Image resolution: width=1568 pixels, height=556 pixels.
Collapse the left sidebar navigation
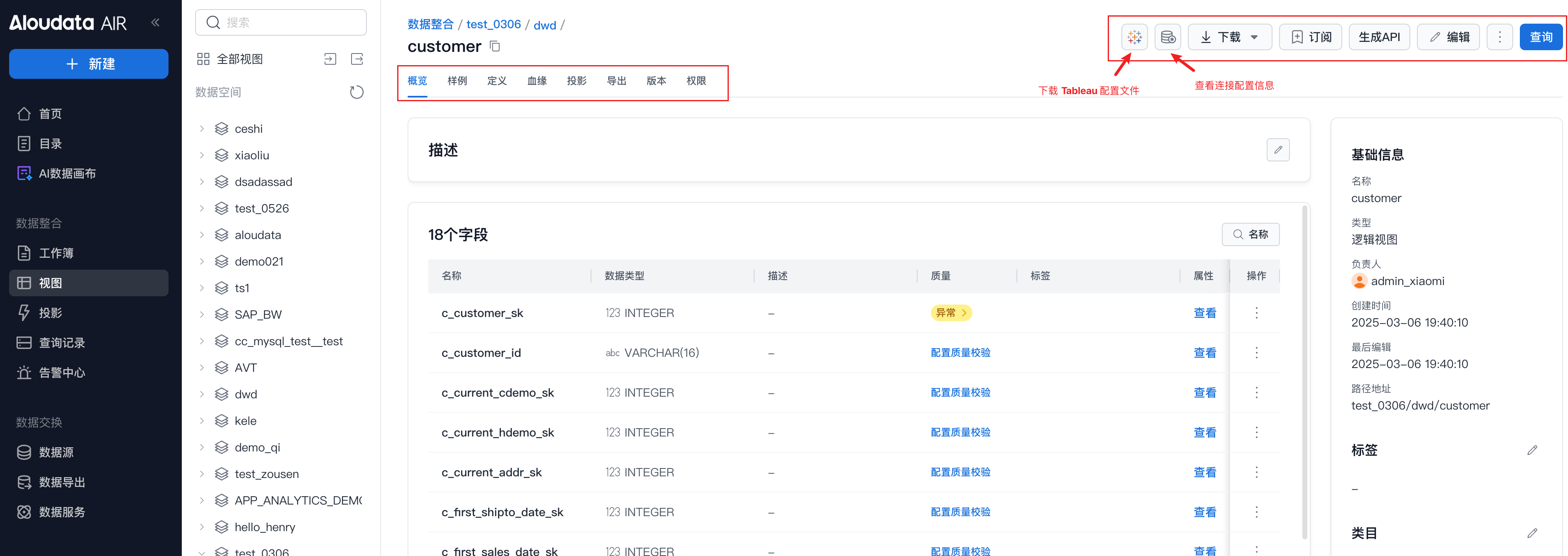tap(155, 22)
